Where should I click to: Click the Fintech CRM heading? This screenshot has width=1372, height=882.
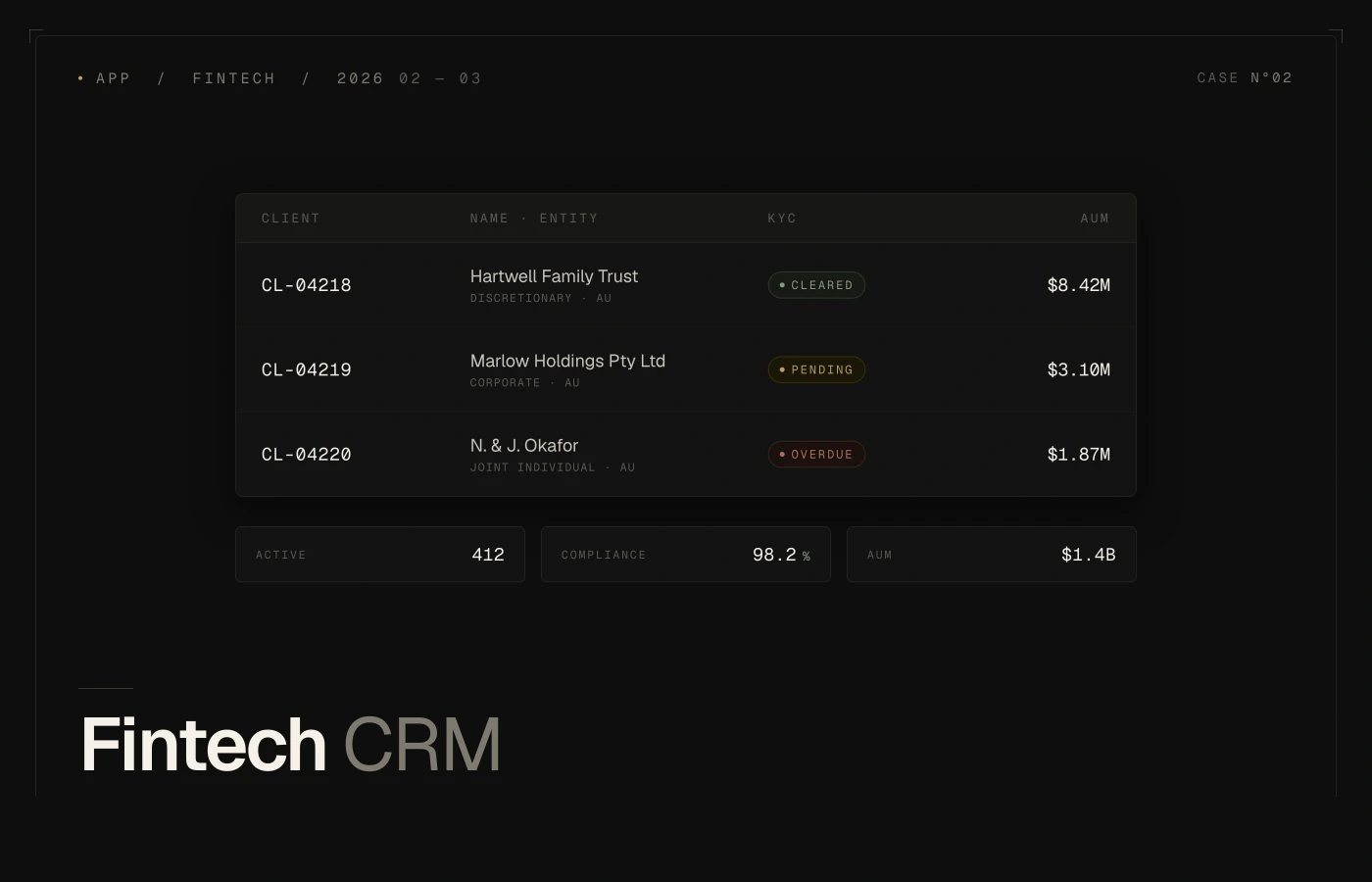[290, 745]
